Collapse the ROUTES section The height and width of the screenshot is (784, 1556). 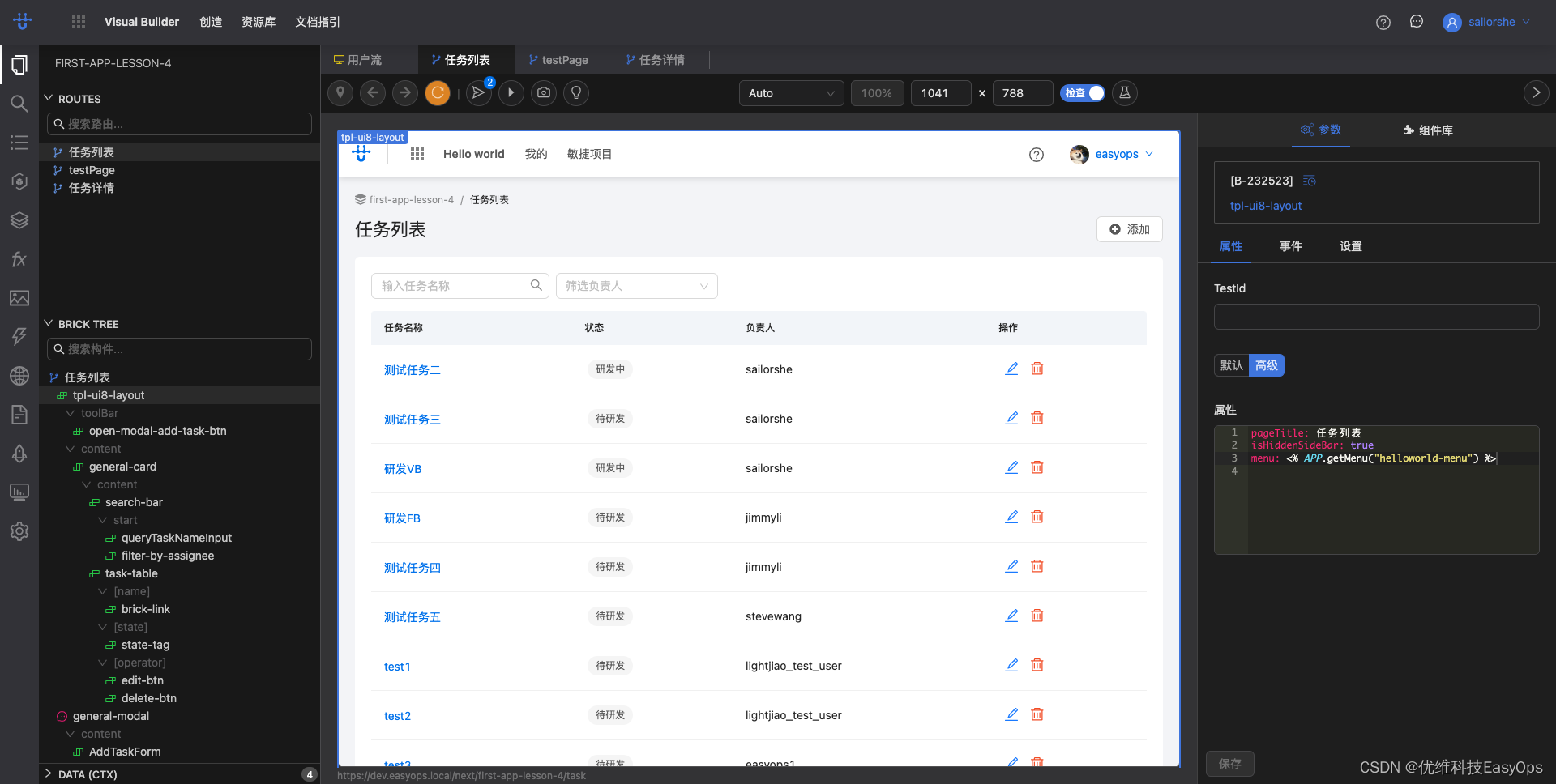[x=48, y=98]
